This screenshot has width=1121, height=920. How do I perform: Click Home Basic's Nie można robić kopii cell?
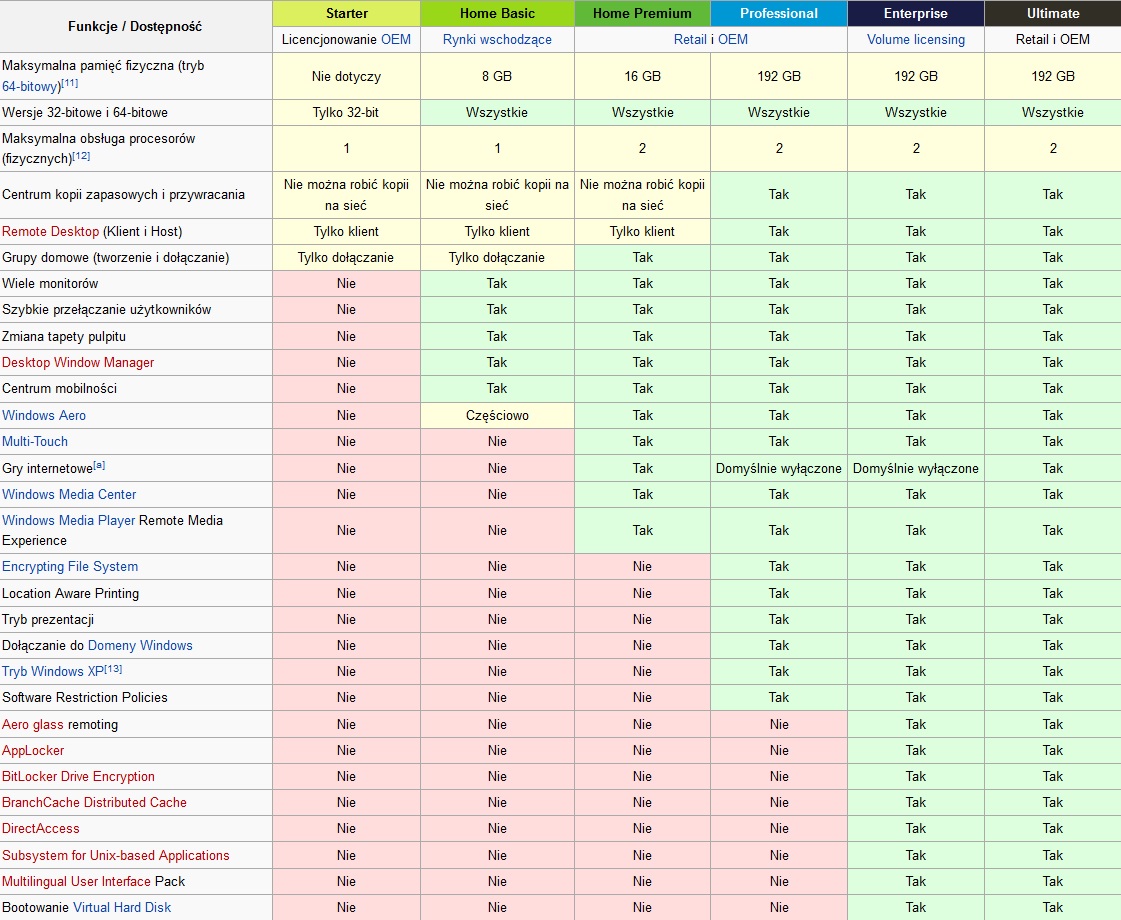click(x=497, y=194)
